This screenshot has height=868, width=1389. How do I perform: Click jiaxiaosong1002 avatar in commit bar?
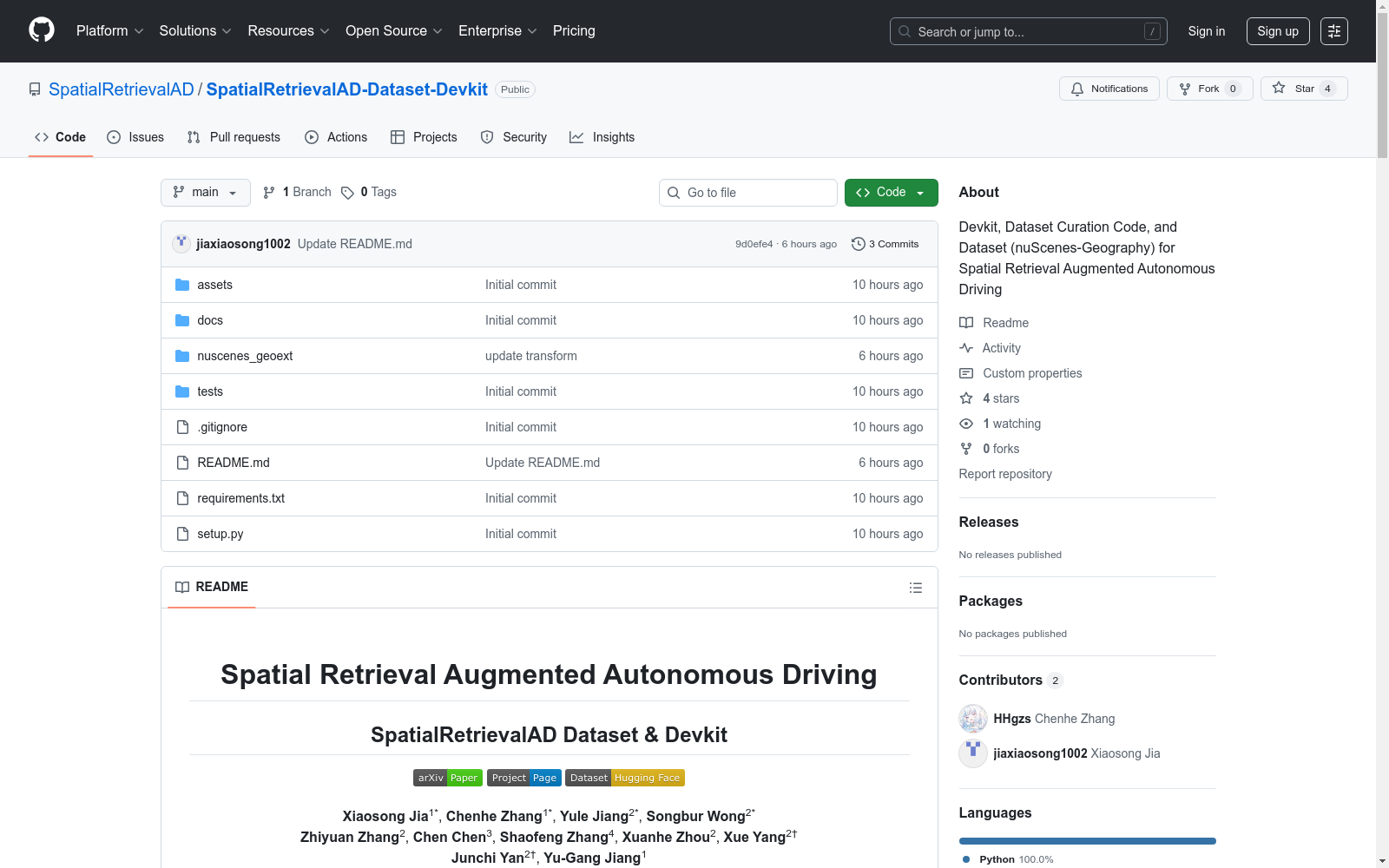tap(181, 244)
